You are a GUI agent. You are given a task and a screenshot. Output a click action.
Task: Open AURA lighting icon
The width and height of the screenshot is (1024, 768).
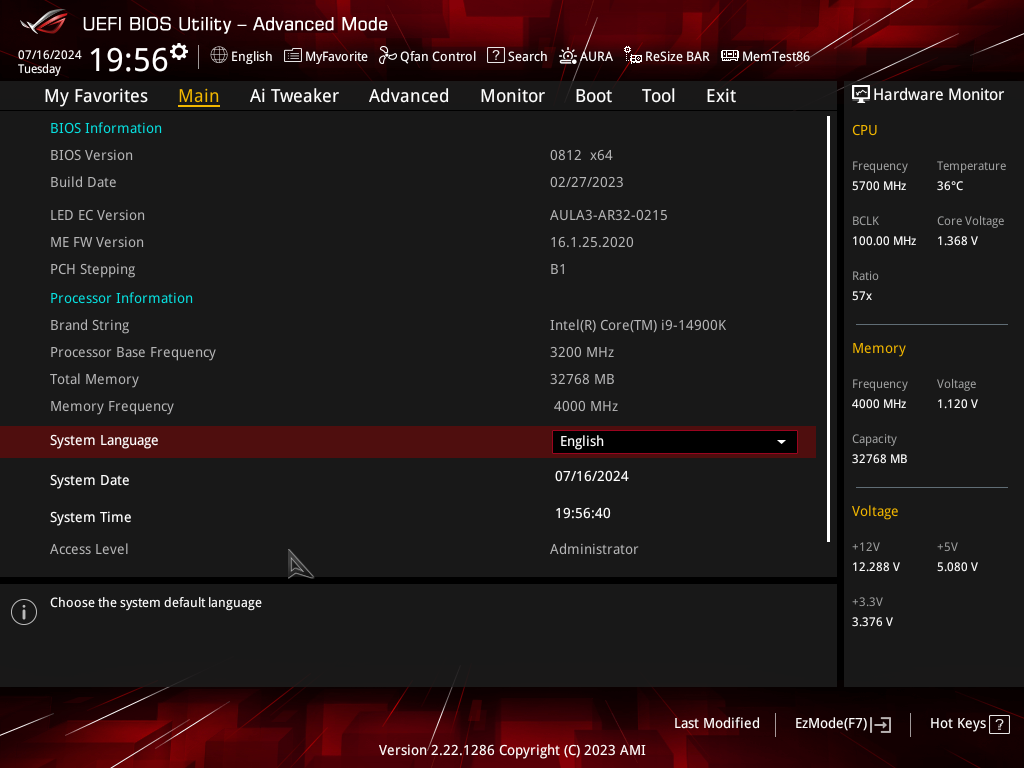pos(568,56)
